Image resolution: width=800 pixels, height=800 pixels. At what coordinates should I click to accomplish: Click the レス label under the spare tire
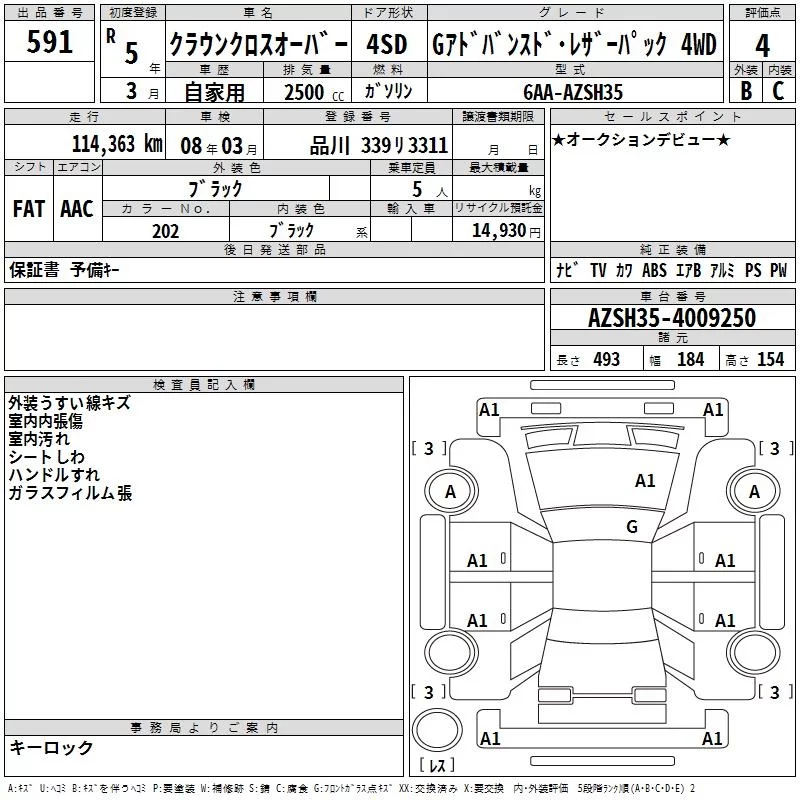[x=437, y=766]
